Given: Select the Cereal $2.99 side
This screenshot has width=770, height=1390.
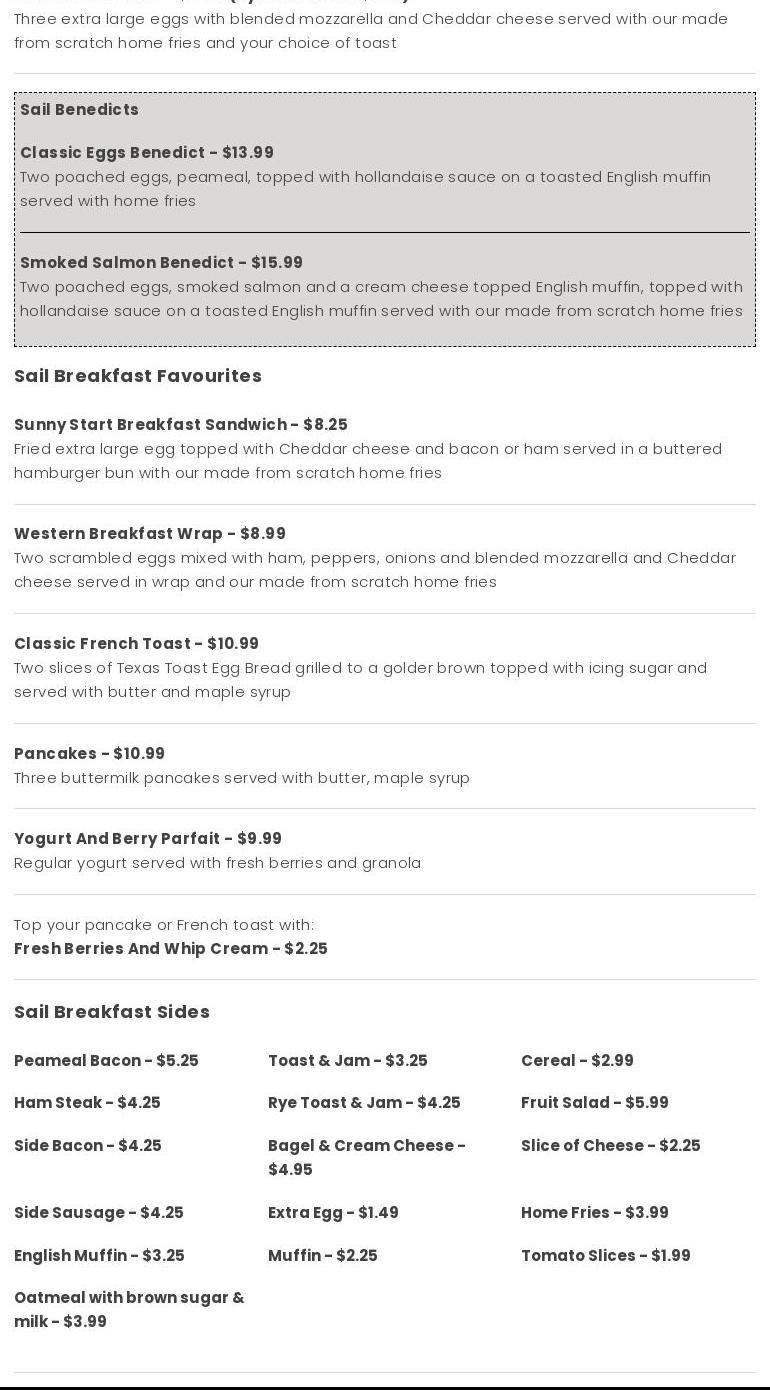Looking at the screenshot, I should point(577,1061).
